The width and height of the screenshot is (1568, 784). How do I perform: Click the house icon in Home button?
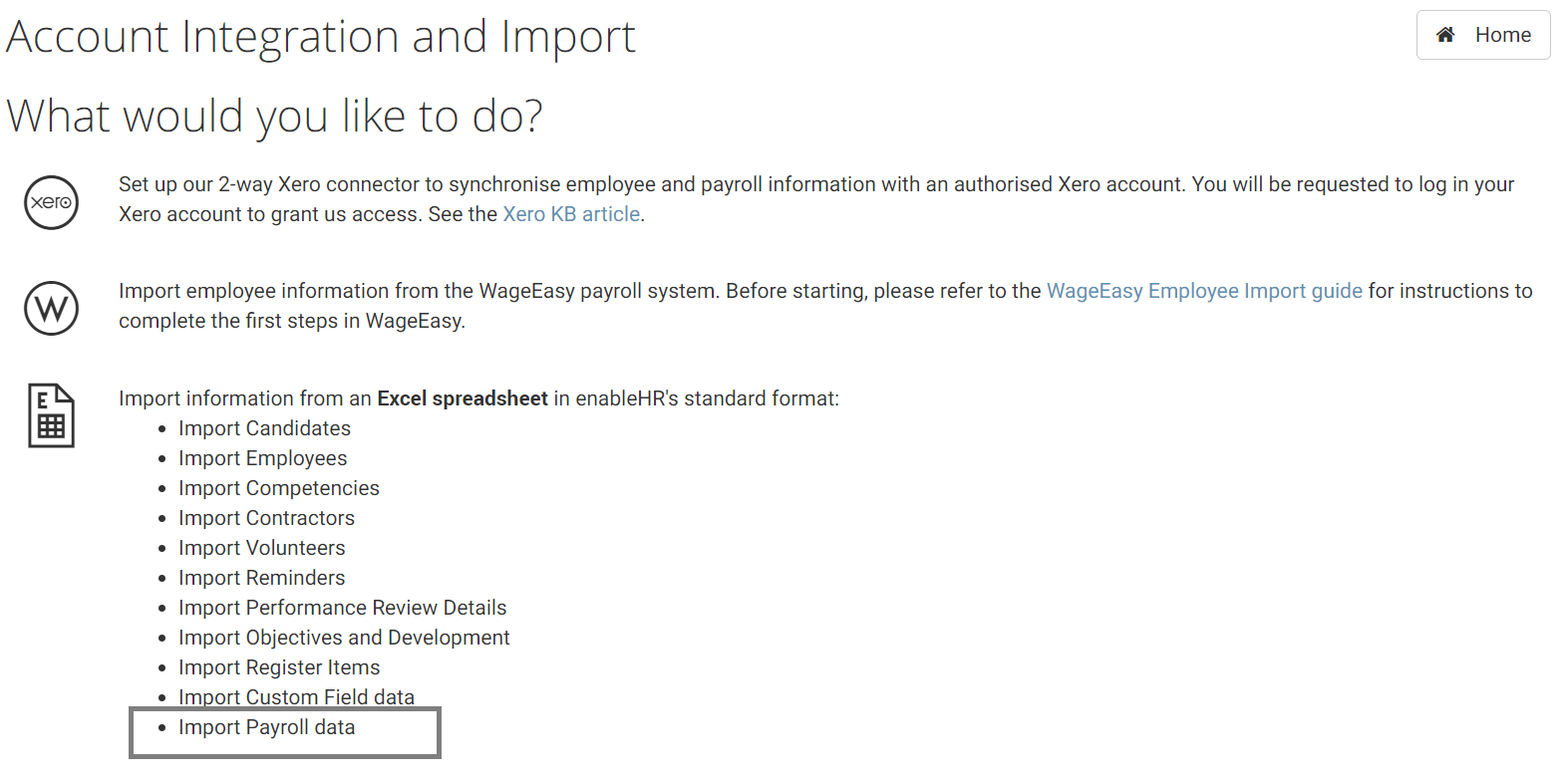point(1445,35)
